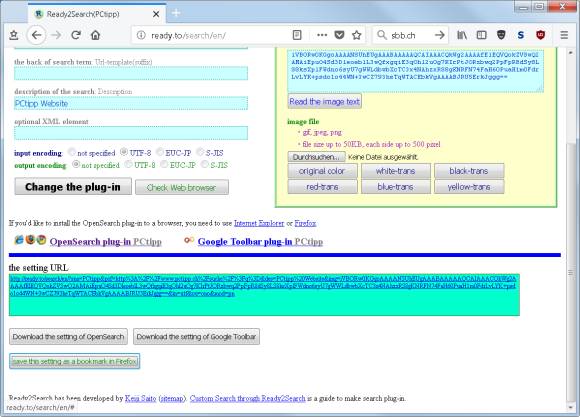This screenshot has height=417, width=580.
Task: Click the search magnifier icon
Action: pos(381,35)
